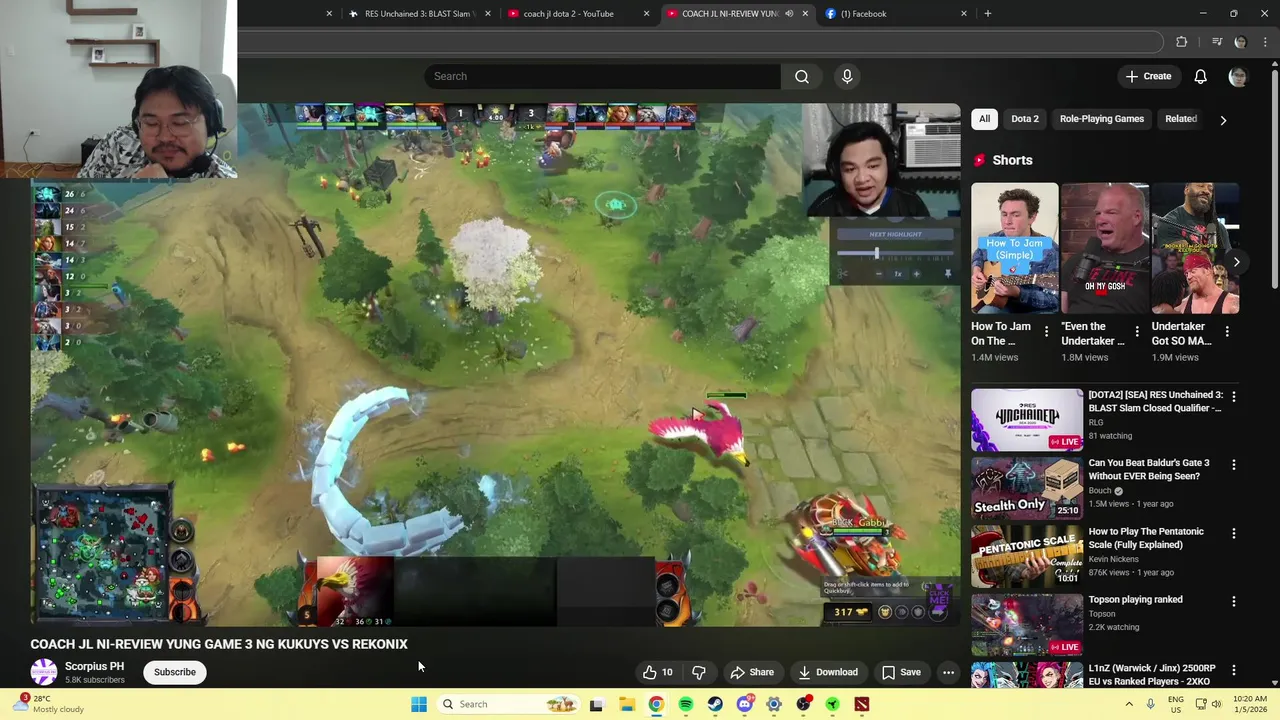Screen dimensions: 1280x720
Task: Open Dota 2 from the taskbar
Action: click(862, 704)
